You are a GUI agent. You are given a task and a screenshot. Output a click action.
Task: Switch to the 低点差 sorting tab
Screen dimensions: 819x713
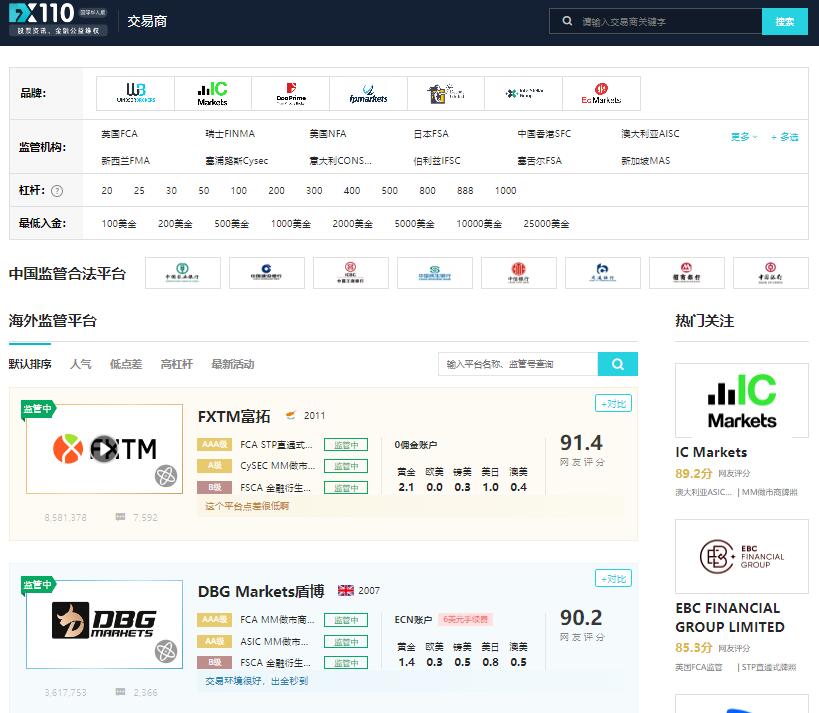point(126,364)
